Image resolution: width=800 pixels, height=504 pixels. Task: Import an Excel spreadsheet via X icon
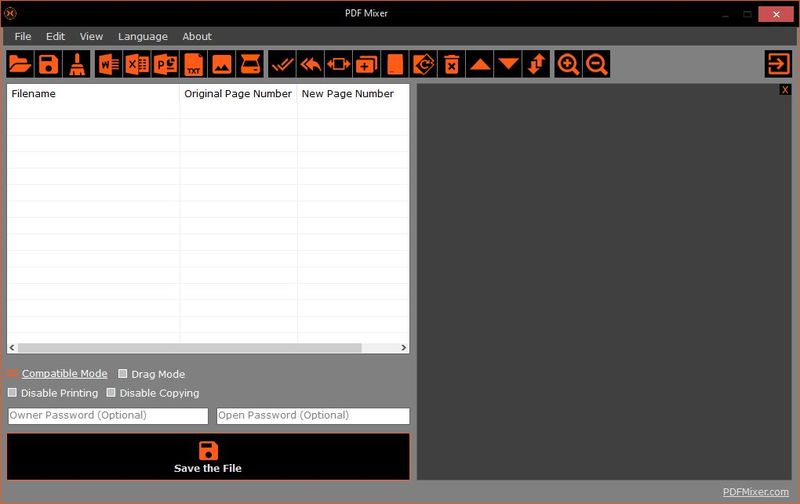click(x=137, y=64)
